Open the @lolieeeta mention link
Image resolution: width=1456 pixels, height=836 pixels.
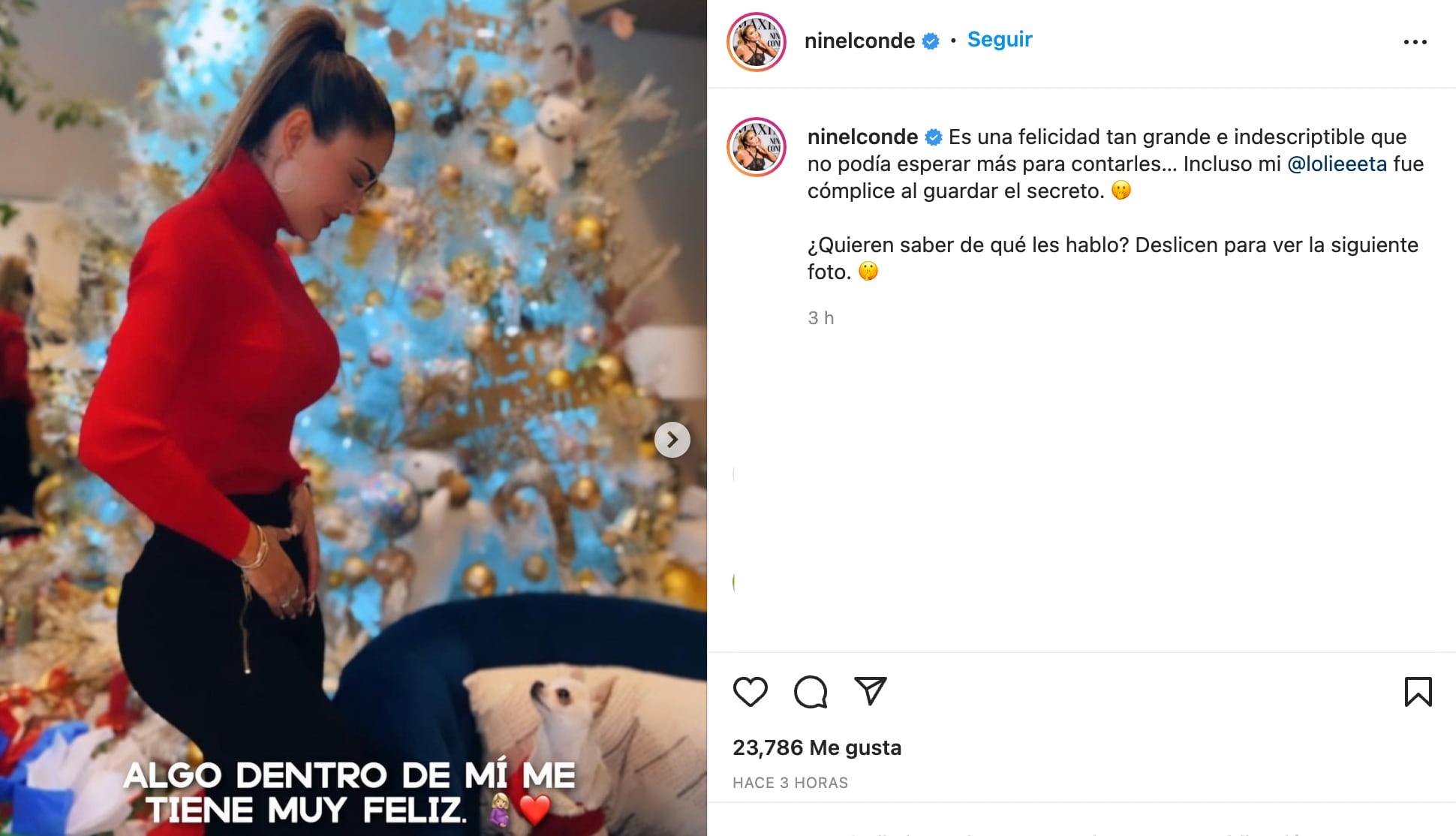pyautogui.click(x=1337, y=164)
